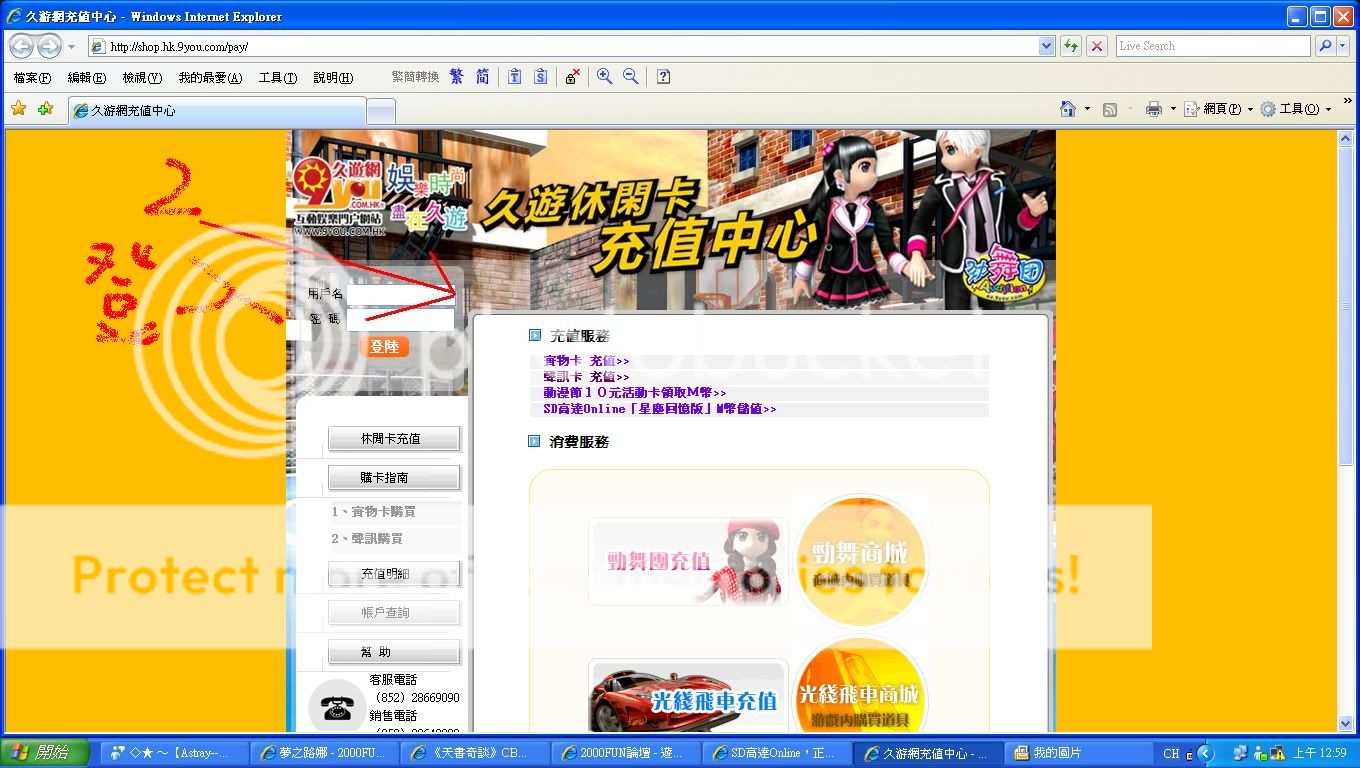Open the 我的最愛 (Favorites) menu
Viewport: 1360px width, 768px height.
tap(210, 78)
